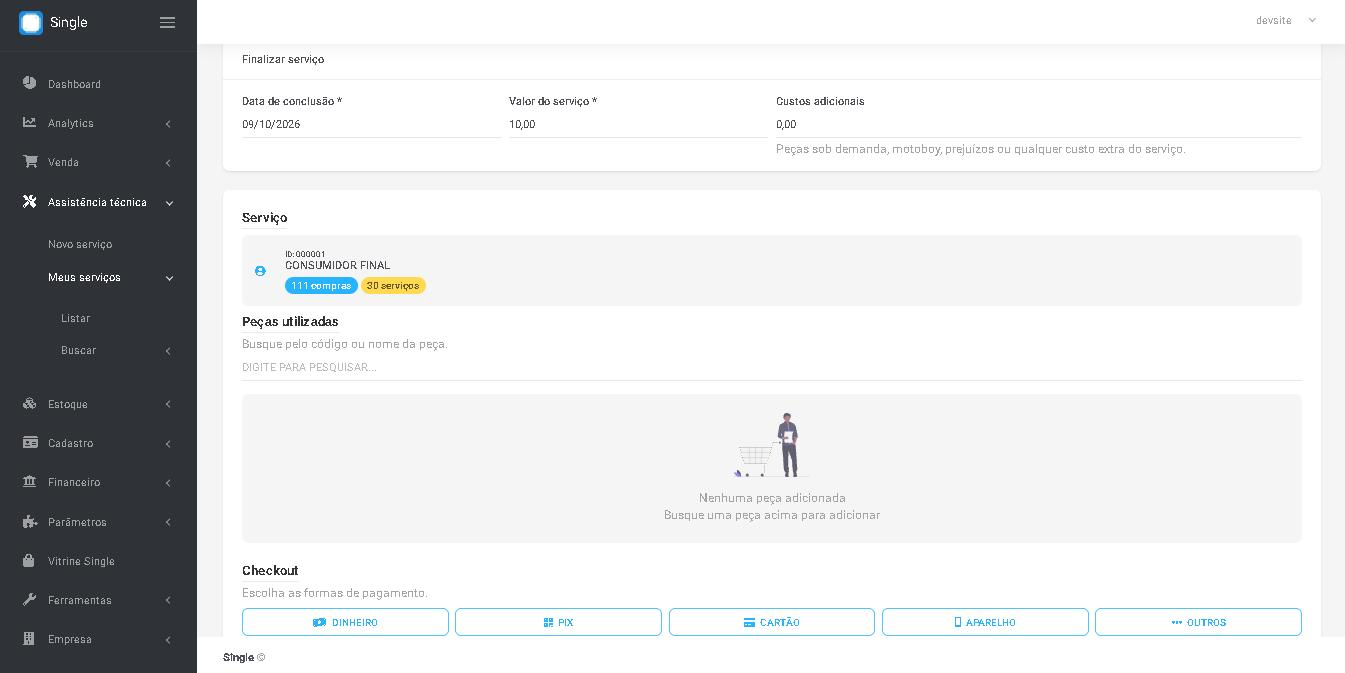Click the Single footer text

pos(238,657)
